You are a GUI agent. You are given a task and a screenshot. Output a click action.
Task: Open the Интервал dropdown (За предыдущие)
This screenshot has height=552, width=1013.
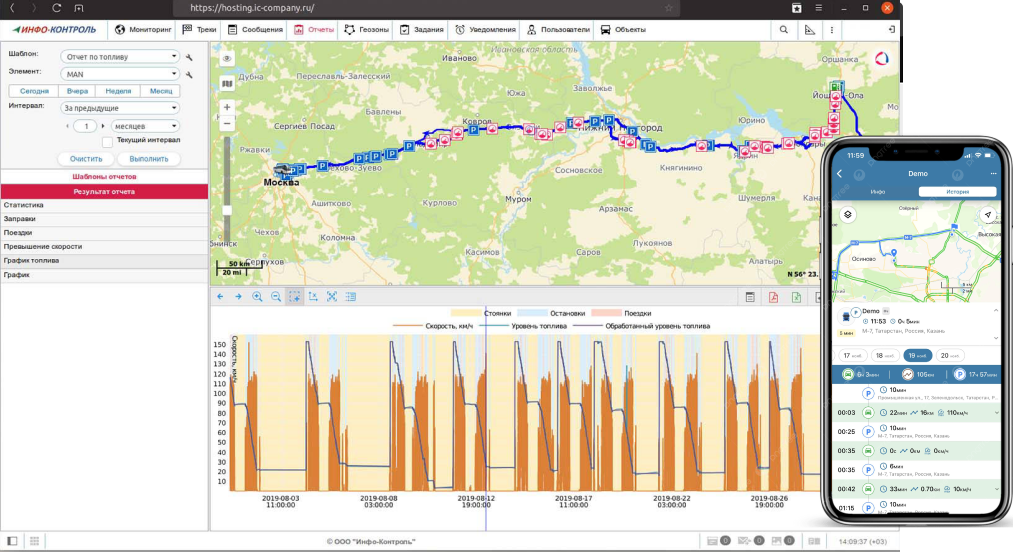point(120,108)
